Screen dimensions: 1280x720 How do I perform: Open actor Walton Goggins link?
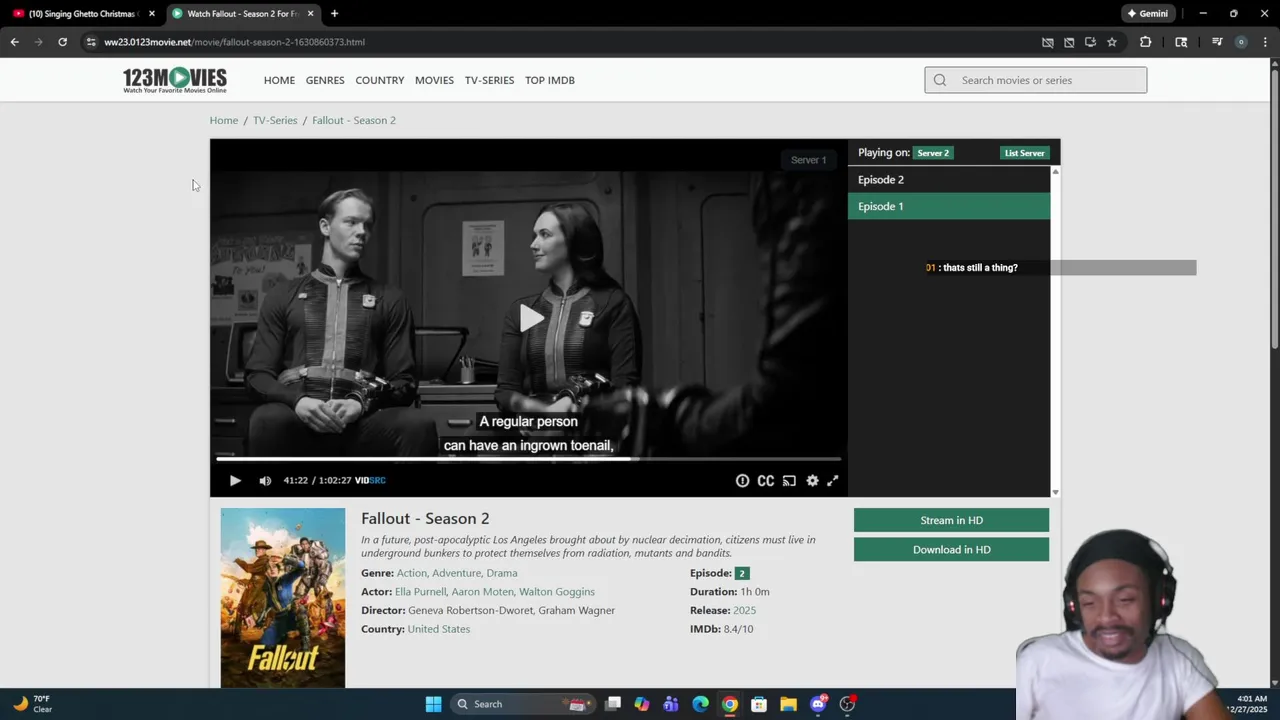point(557,592)
